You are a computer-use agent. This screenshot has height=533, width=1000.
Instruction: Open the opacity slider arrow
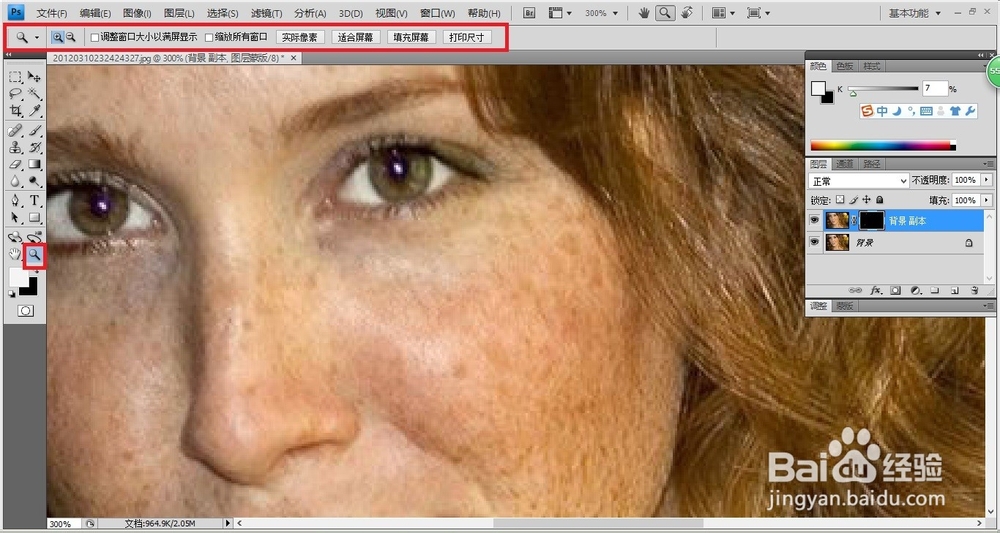pos(987,180)
